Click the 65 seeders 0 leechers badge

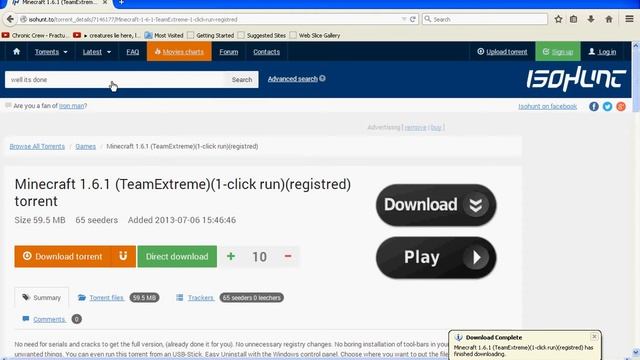(251, 298)
